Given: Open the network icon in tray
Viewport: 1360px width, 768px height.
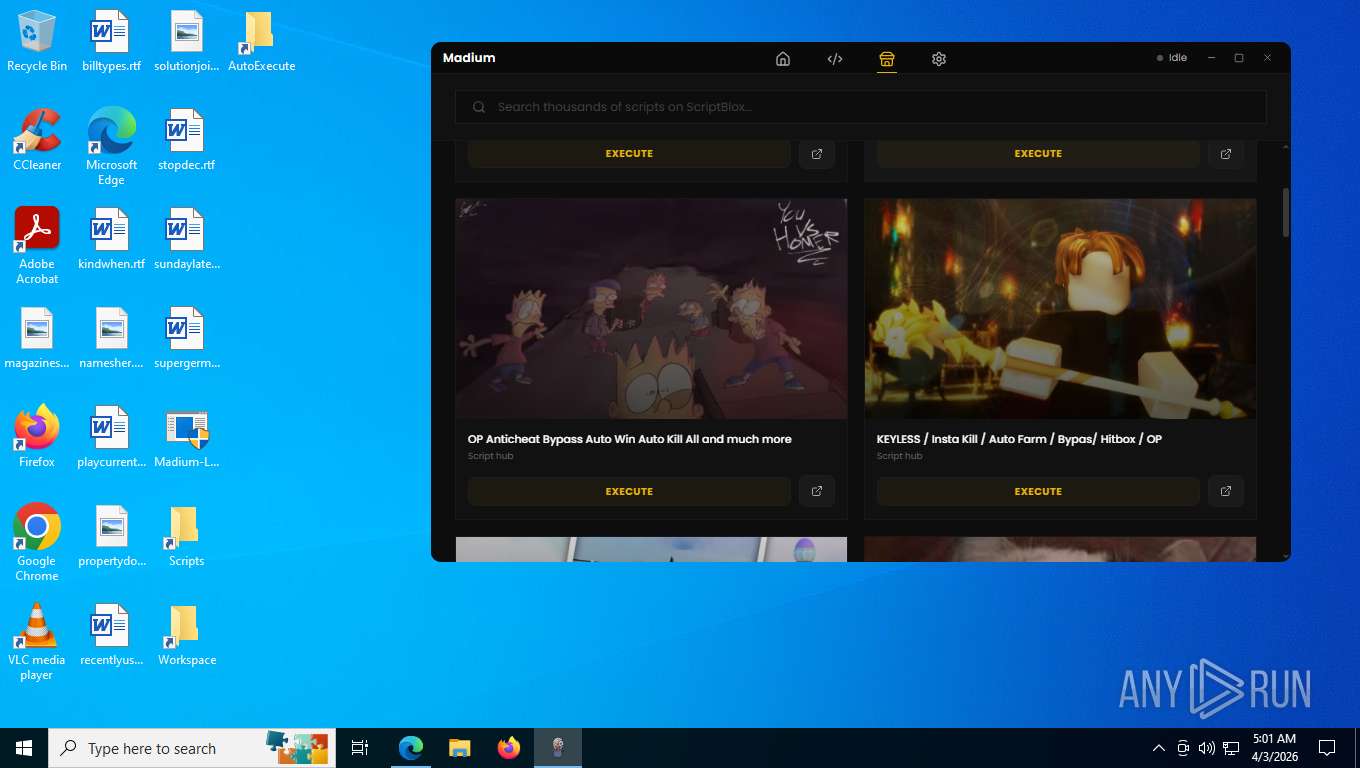Looking at the screenshot, I should click(x=1231, y=748).
